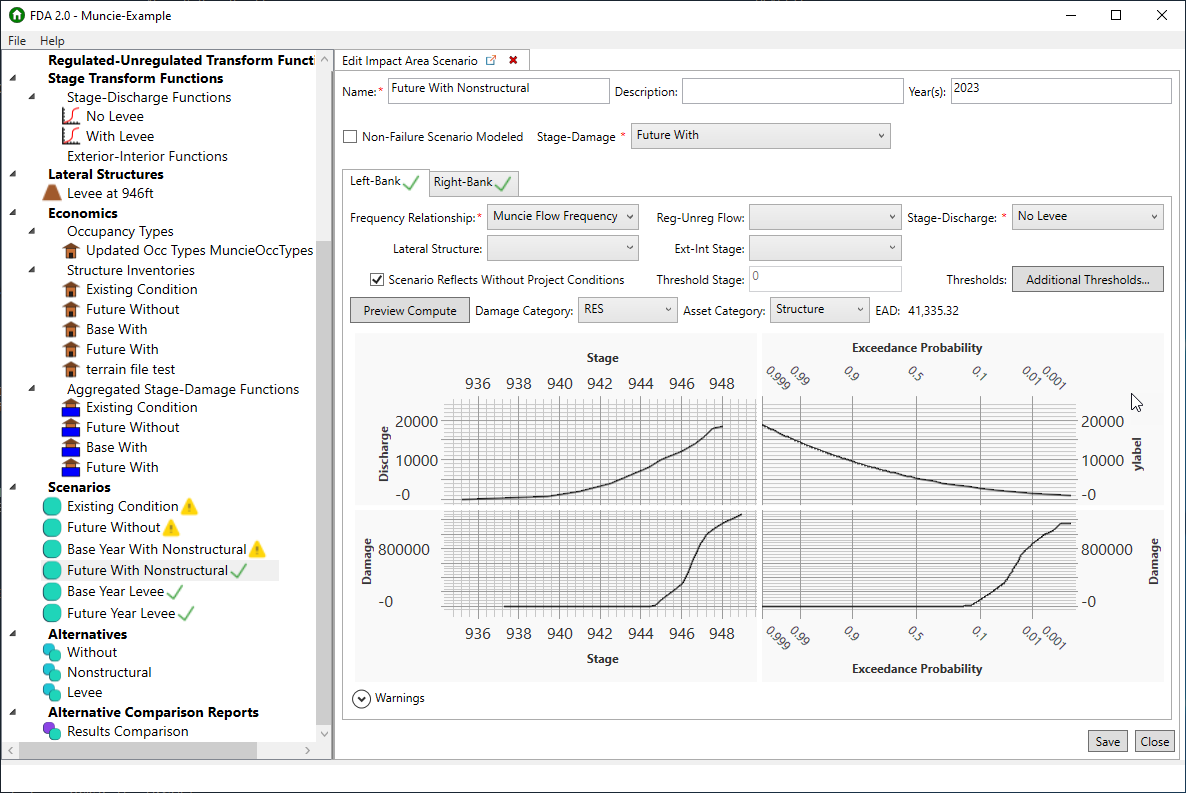Screen dimensions: 1186x793
Task: Enable "Non-Failure Scenario Modeled"
Action: point(349,136)
